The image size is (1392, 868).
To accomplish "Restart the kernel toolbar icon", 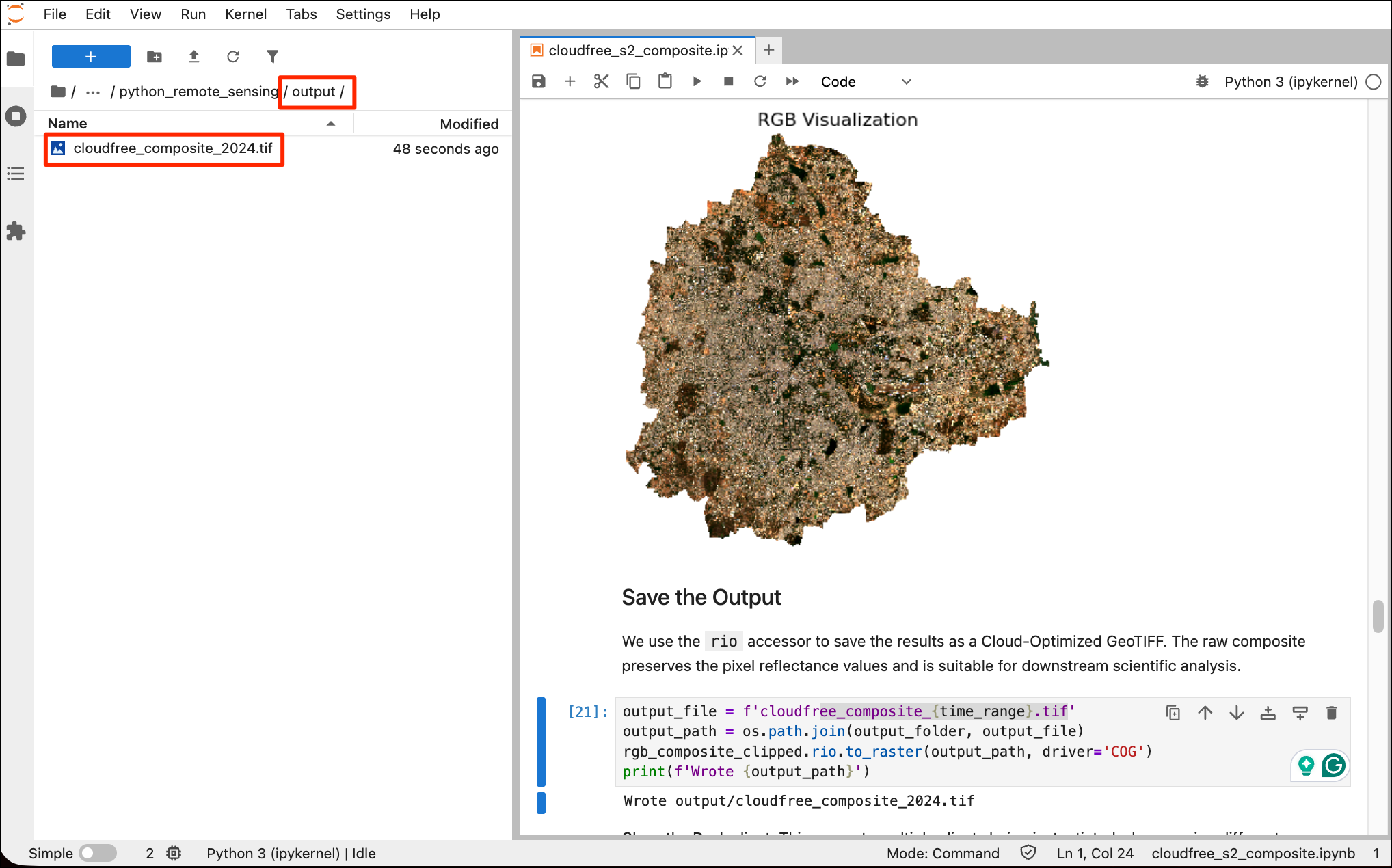I will coord(760,82).
